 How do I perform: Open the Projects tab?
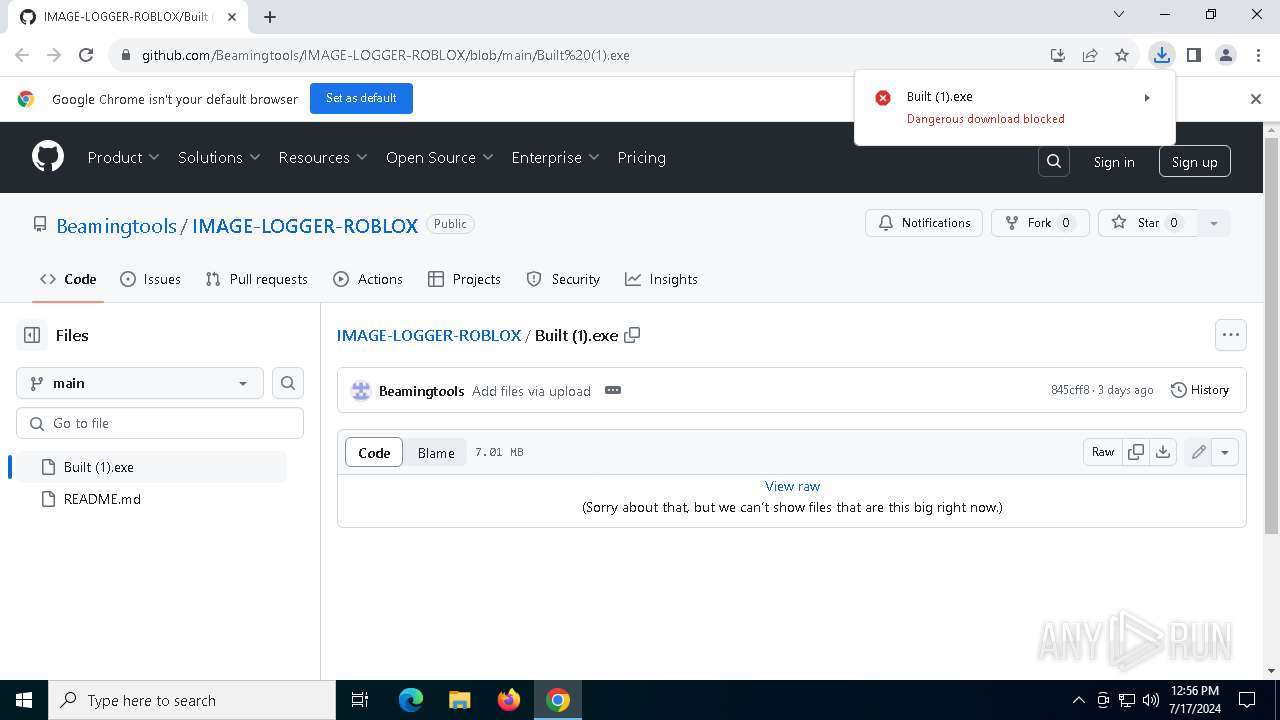pyautogui.click(x=464, y=279)
